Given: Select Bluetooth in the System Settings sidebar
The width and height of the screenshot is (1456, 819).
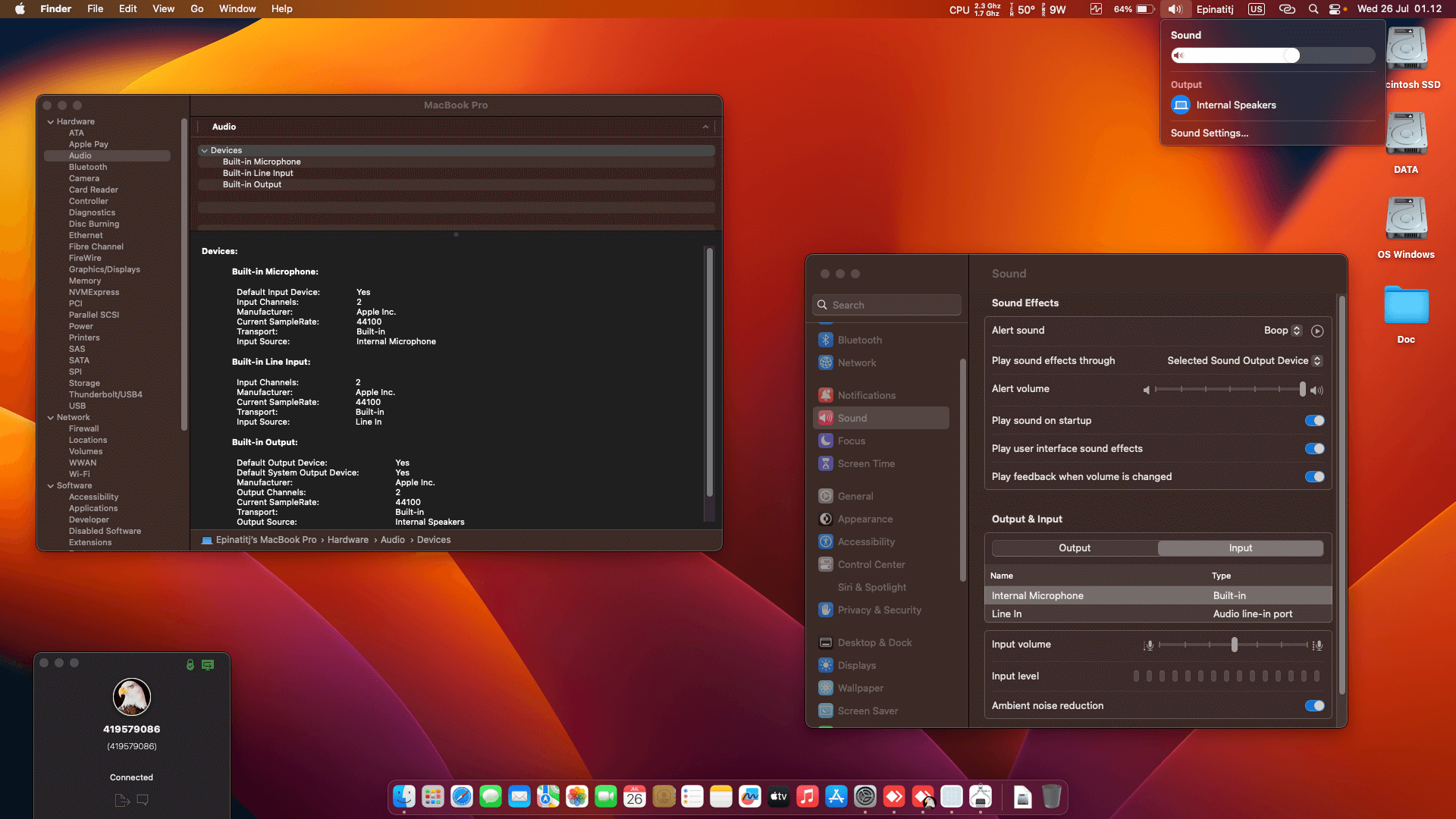Looking at the screenshot, I should [861, 339].
